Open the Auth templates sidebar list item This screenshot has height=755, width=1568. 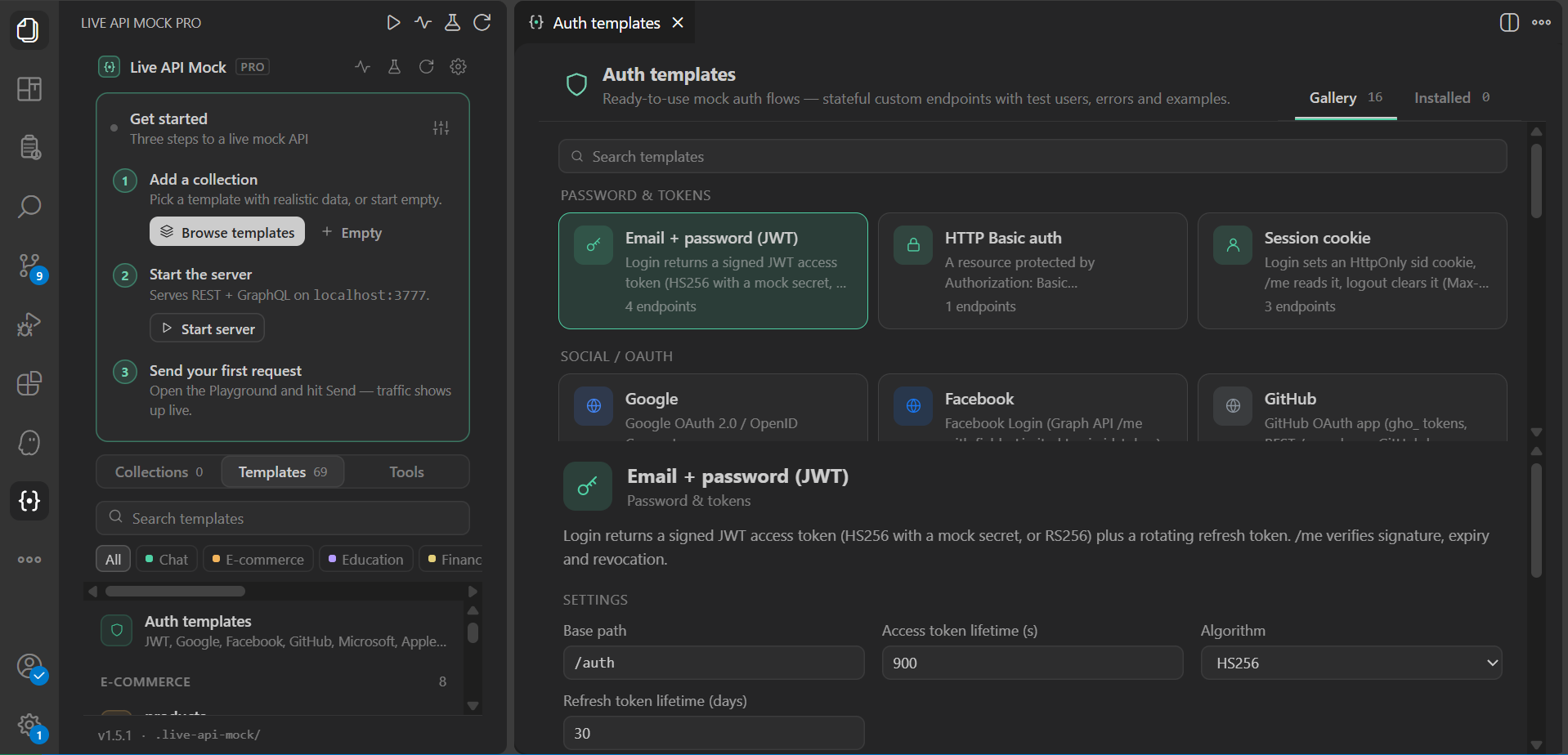pyautogui.click(x=275, y=631)
